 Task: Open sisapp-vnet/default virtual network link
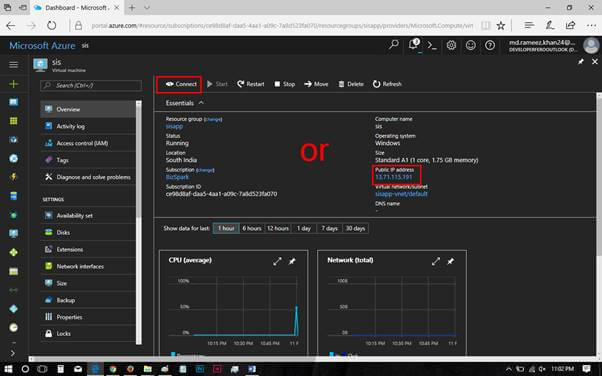pyautogui.click(x=401, y=194)
